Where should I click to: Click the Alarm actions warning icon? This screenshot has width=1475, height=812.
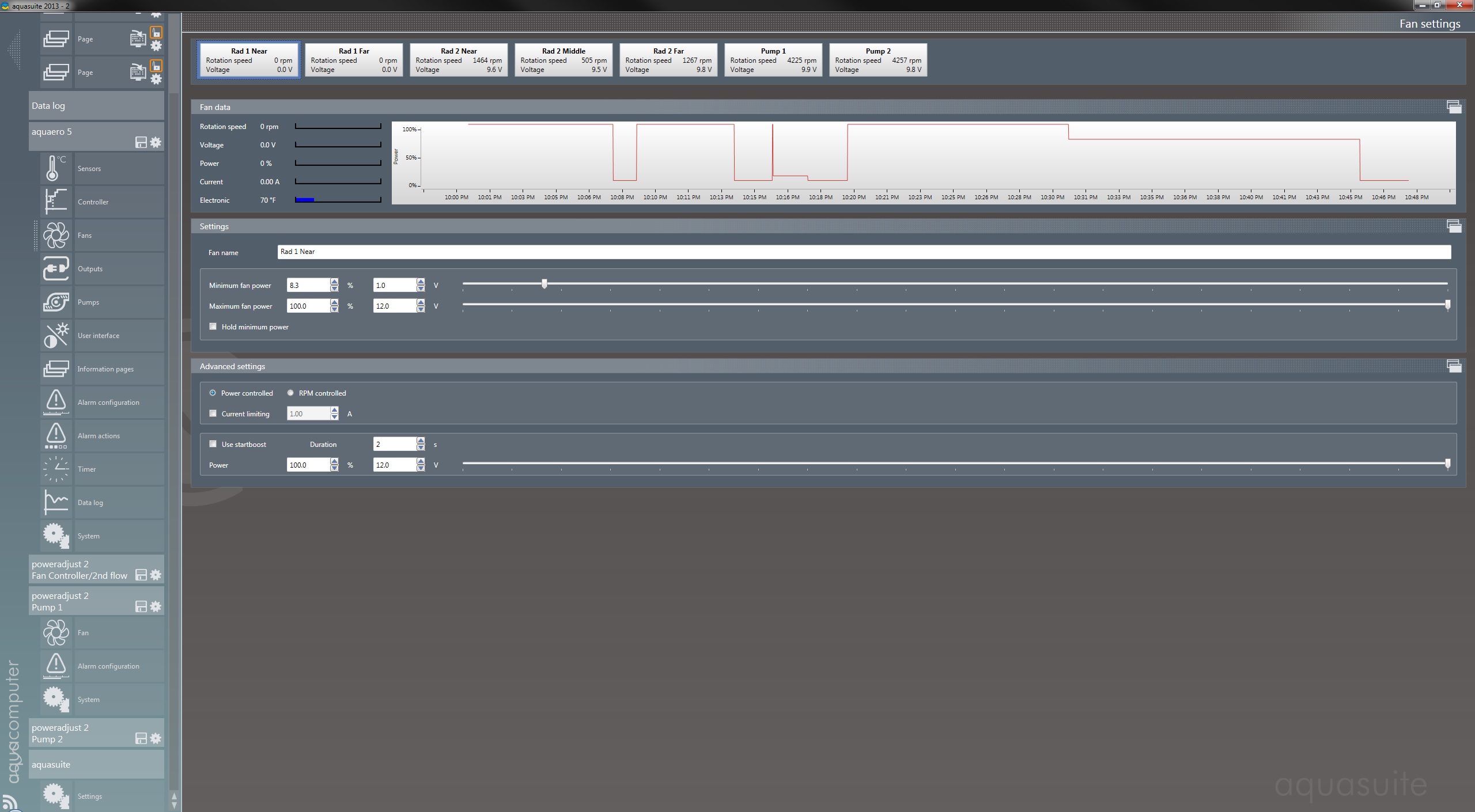pos(56,435)
